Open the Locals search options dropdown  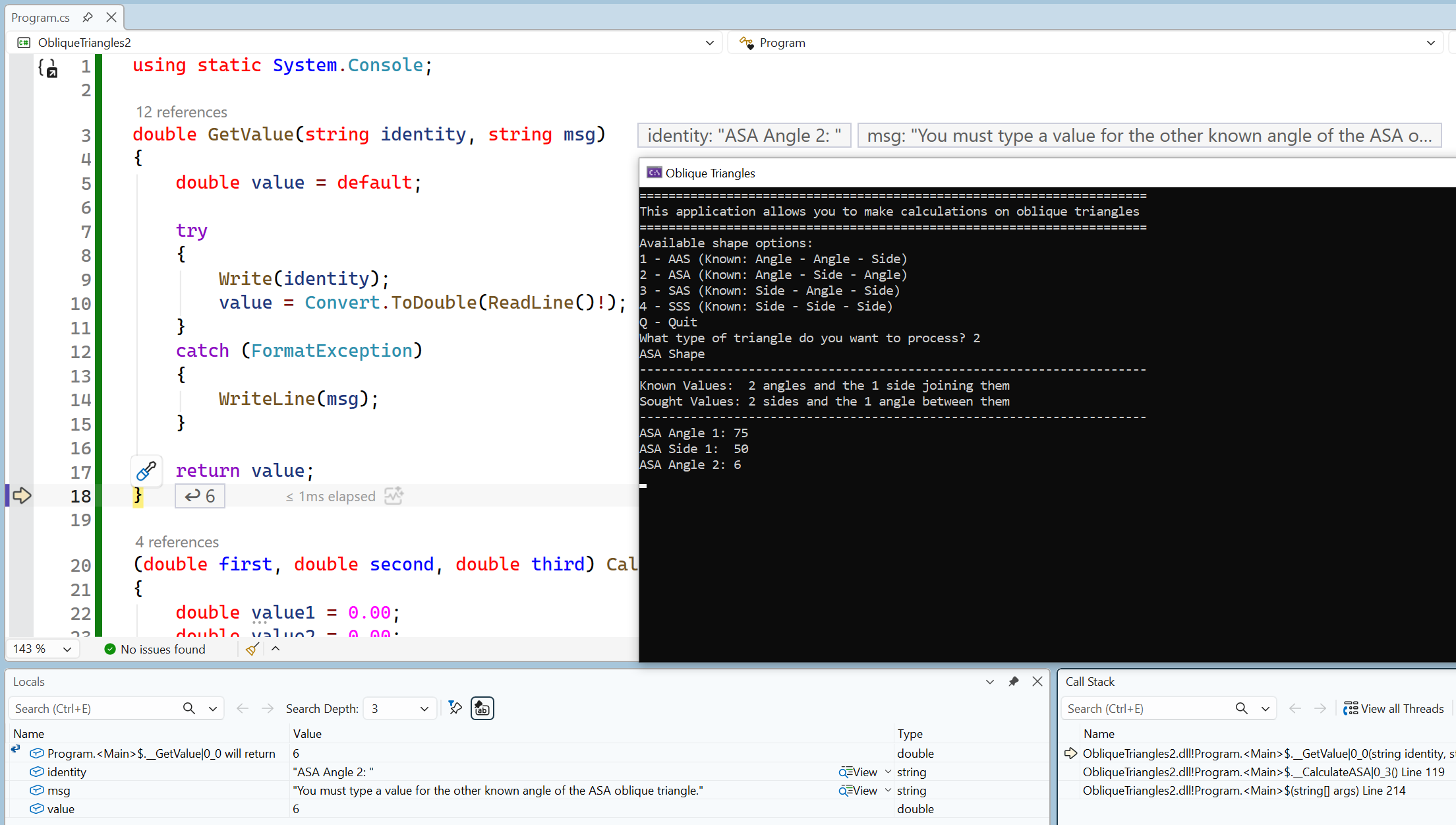point(213,708)
